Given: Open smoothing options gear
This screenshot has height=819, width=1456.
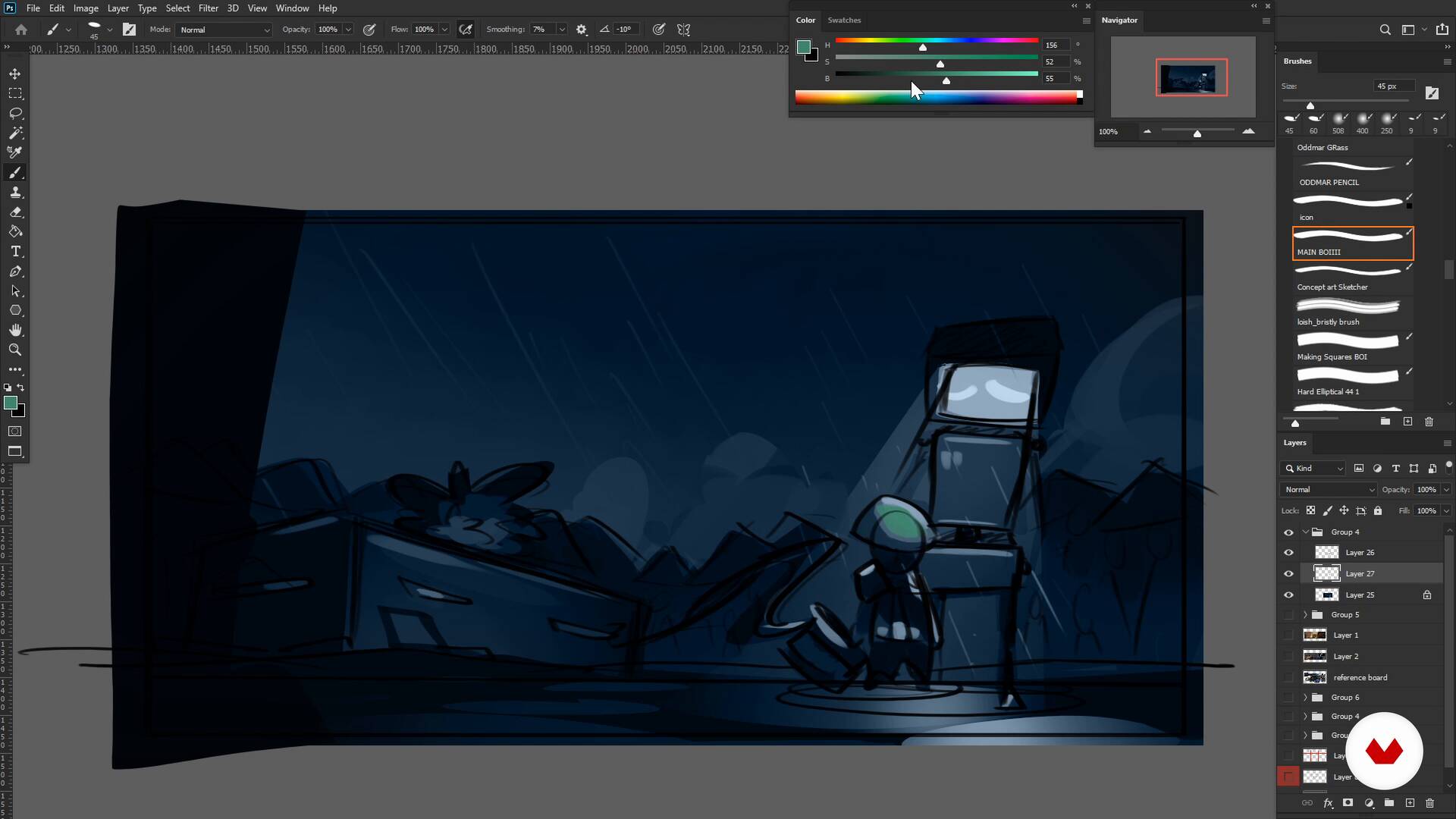Looking at the screenshot, I should pyautogui.click(x=582, y=30).
